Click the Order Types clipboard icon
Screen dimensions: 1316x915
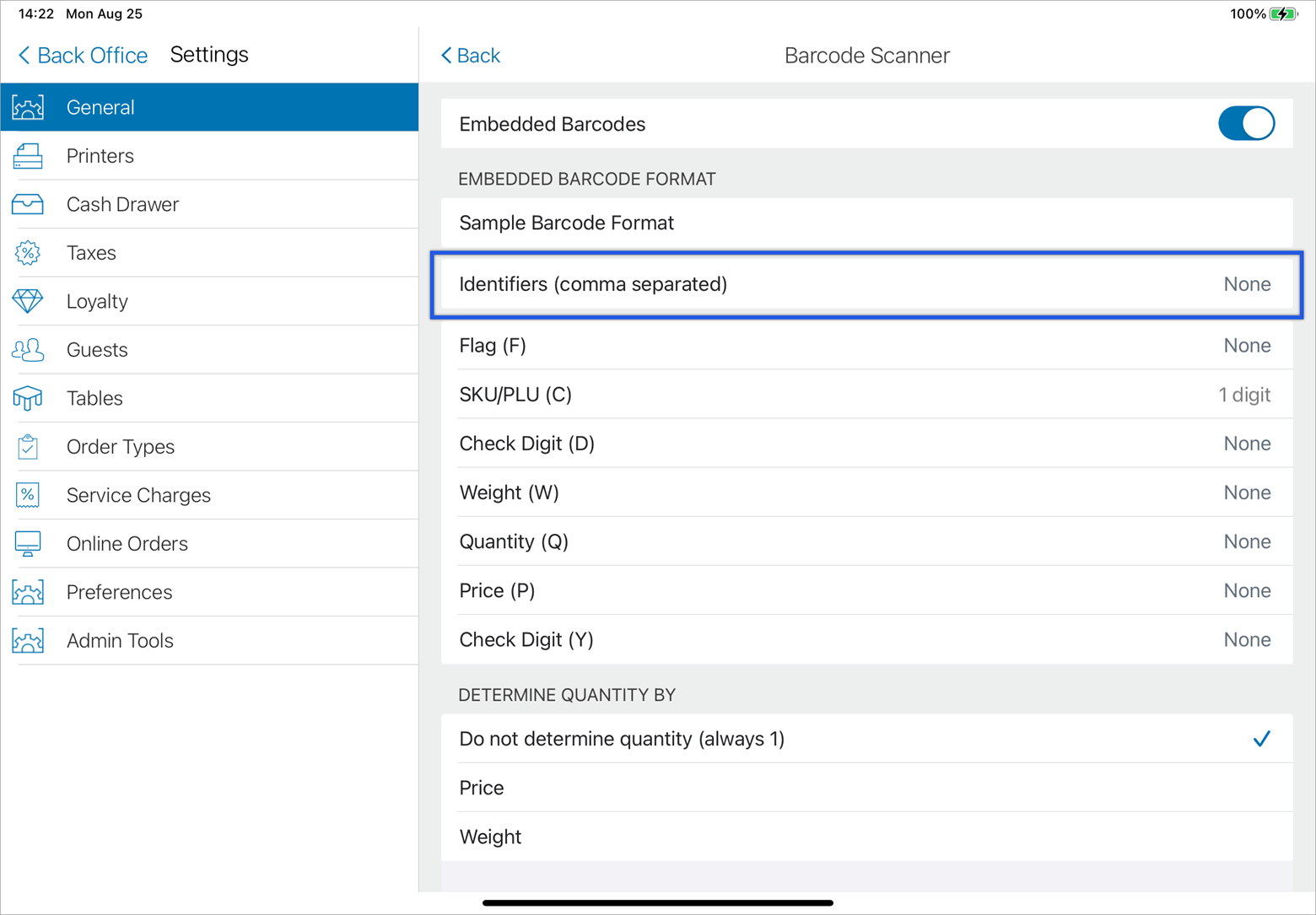pos(28,447)
